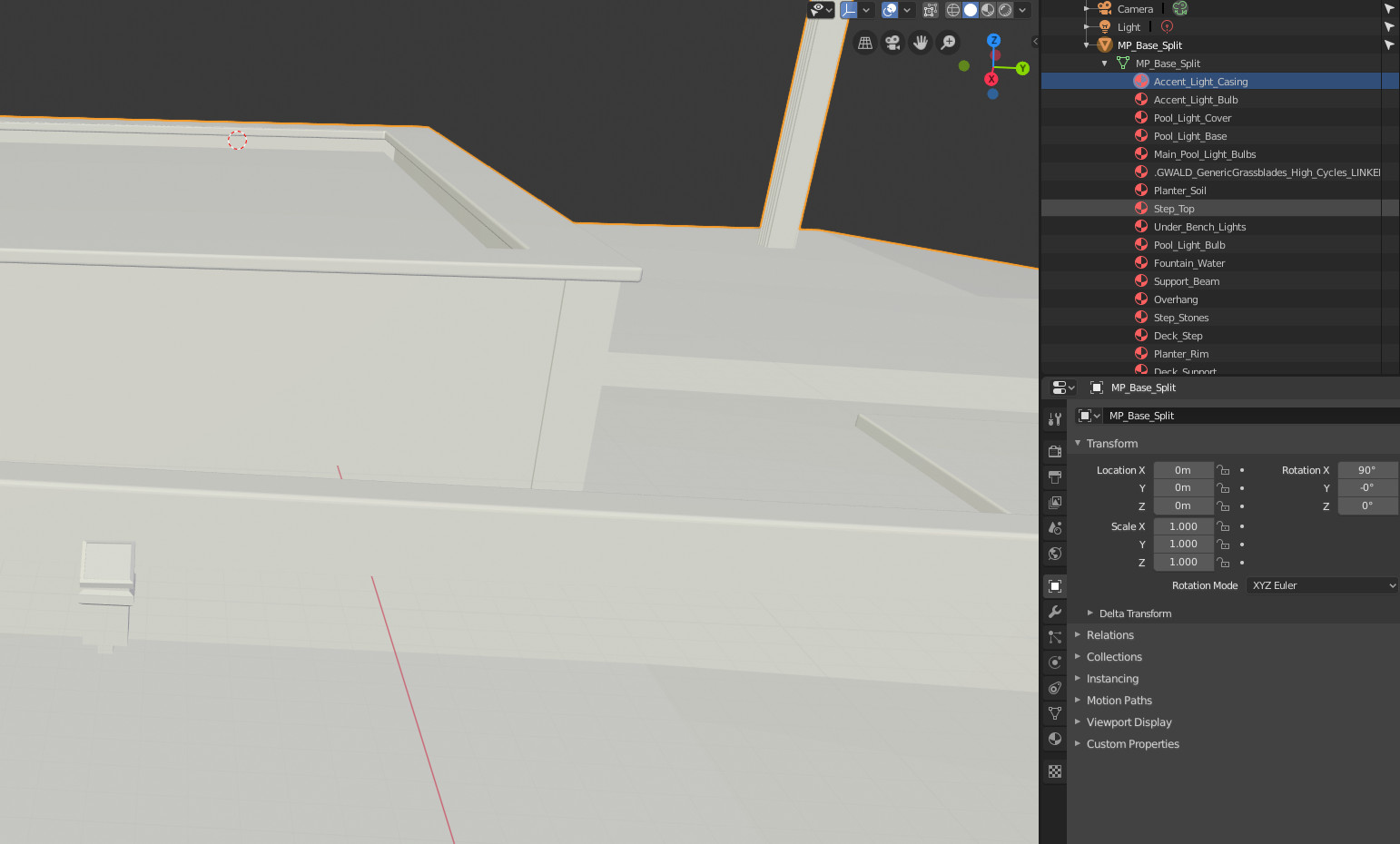Open the gizmo options dropdown arrow
This screenshot has width=1400, height=844.
click(x=866, y=10)
